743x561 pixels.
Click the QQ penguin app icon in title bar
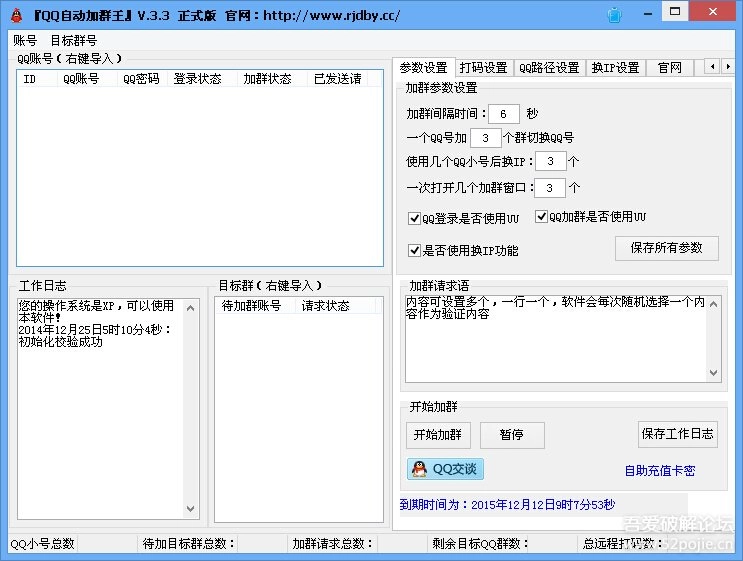pos(17,15)
